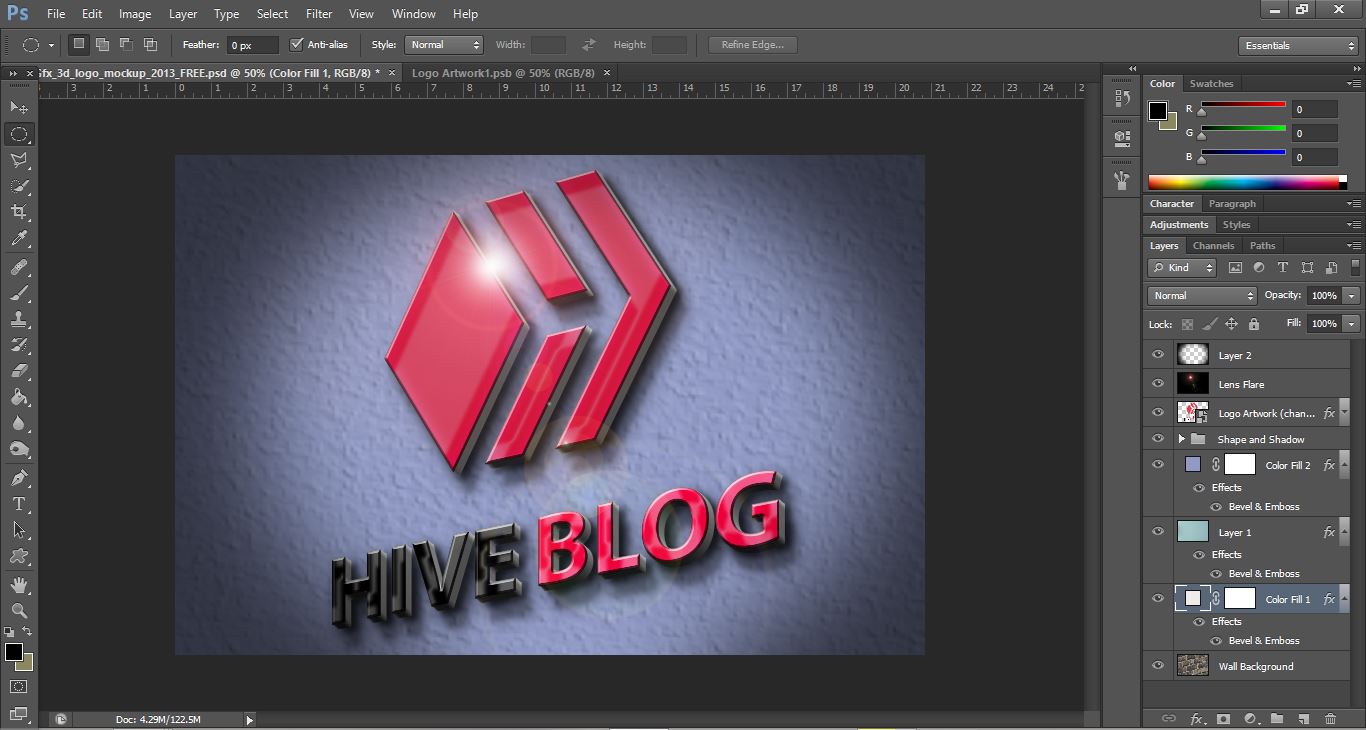Toggle Bevel & Emboss effect on Color Fill 1
The height and width of the screenshot is (730, 1366).
pyautogui.click(x=1216, y=641)
